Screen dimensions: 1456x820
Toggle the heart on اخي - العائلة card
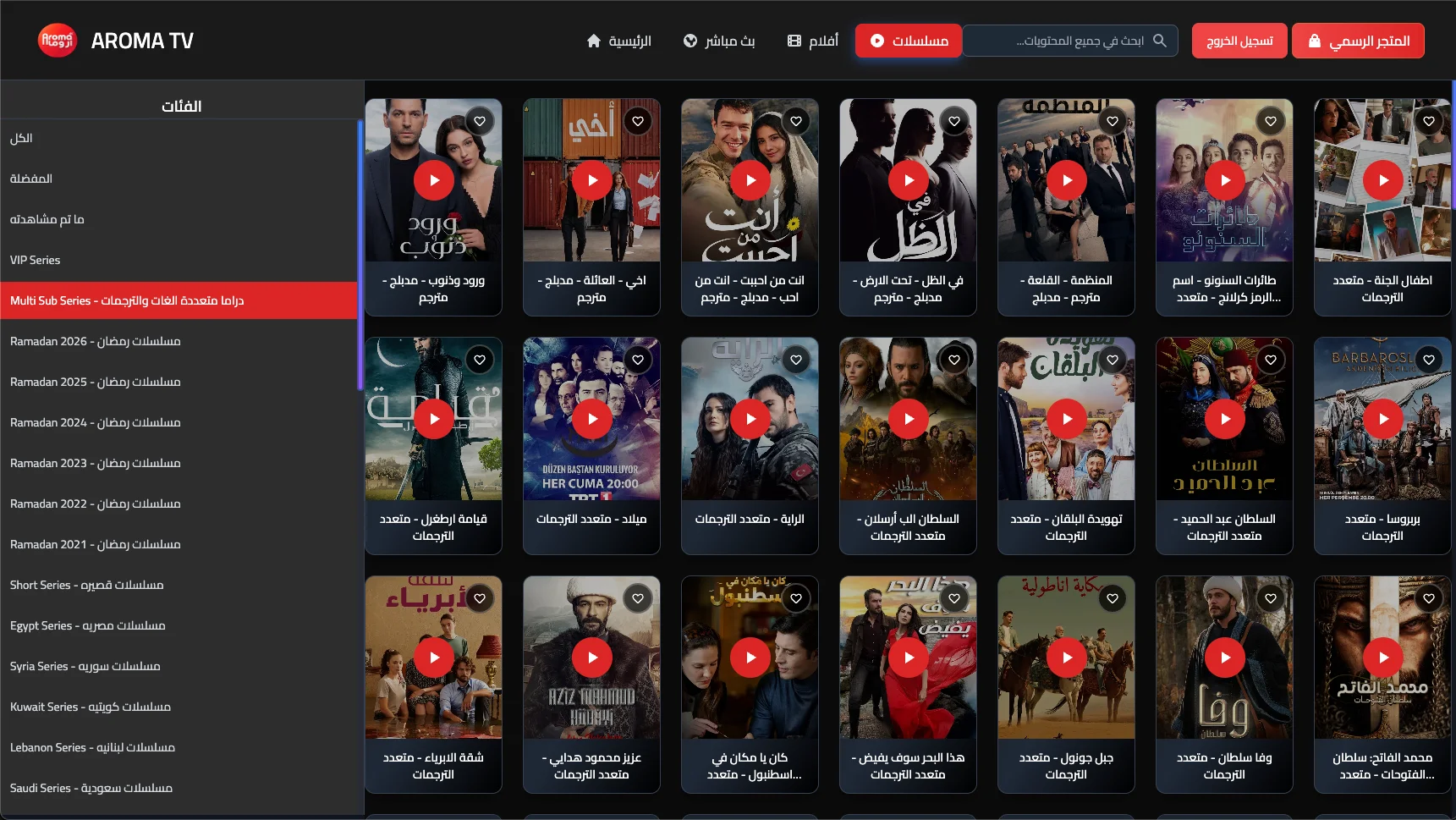click(638, 121)
